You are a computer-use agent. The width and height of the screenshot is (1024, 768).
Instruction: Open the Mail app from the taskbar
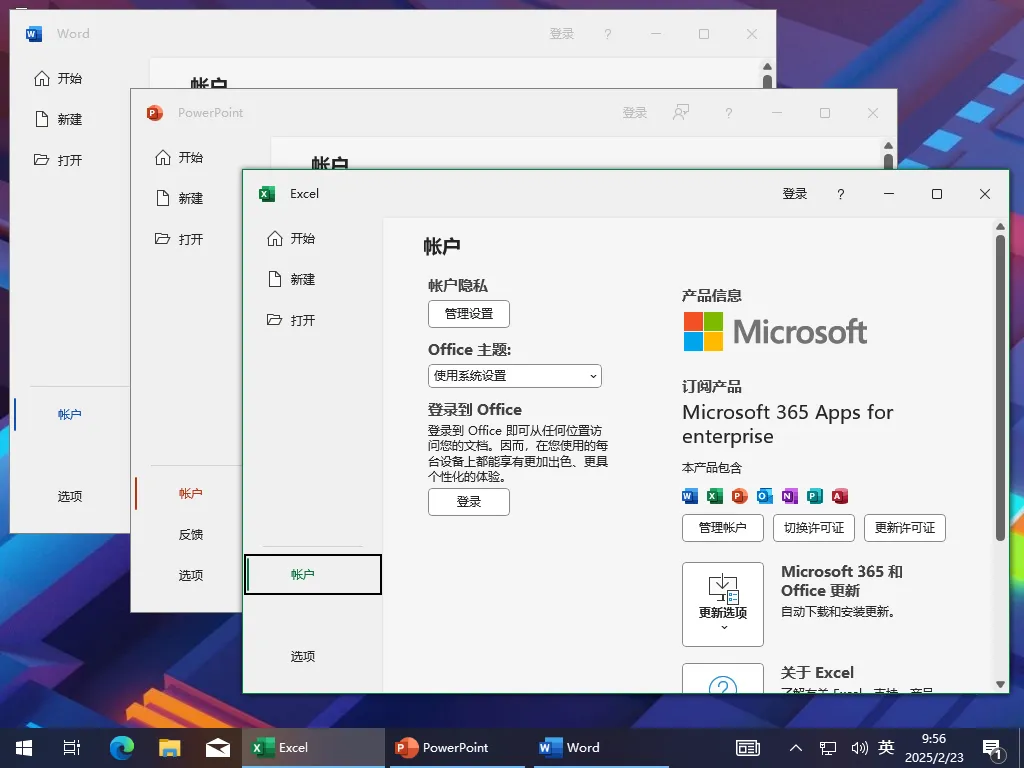(x=218, y=747)
